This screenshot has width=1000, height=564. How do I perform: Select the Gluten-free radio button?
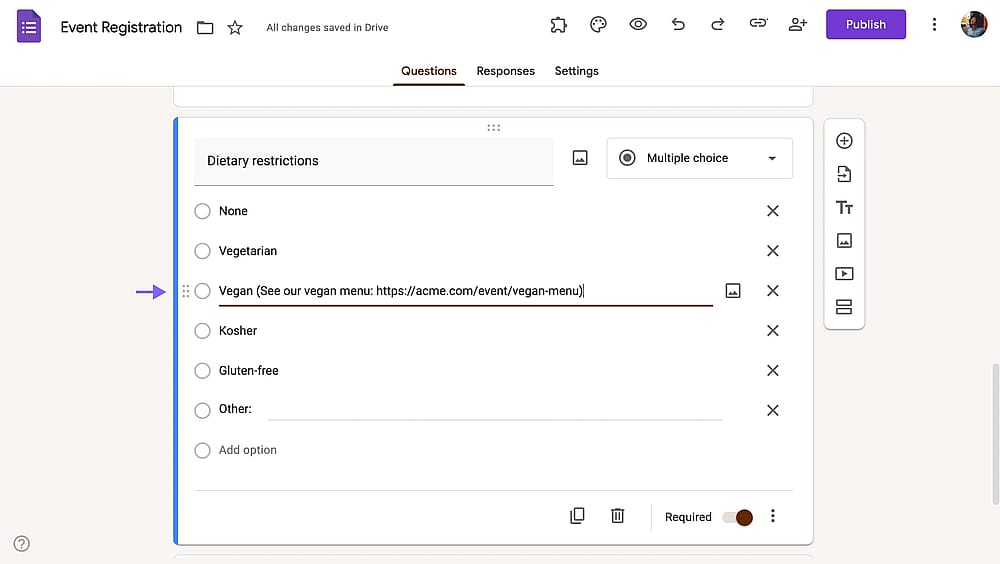pos(202,371)
